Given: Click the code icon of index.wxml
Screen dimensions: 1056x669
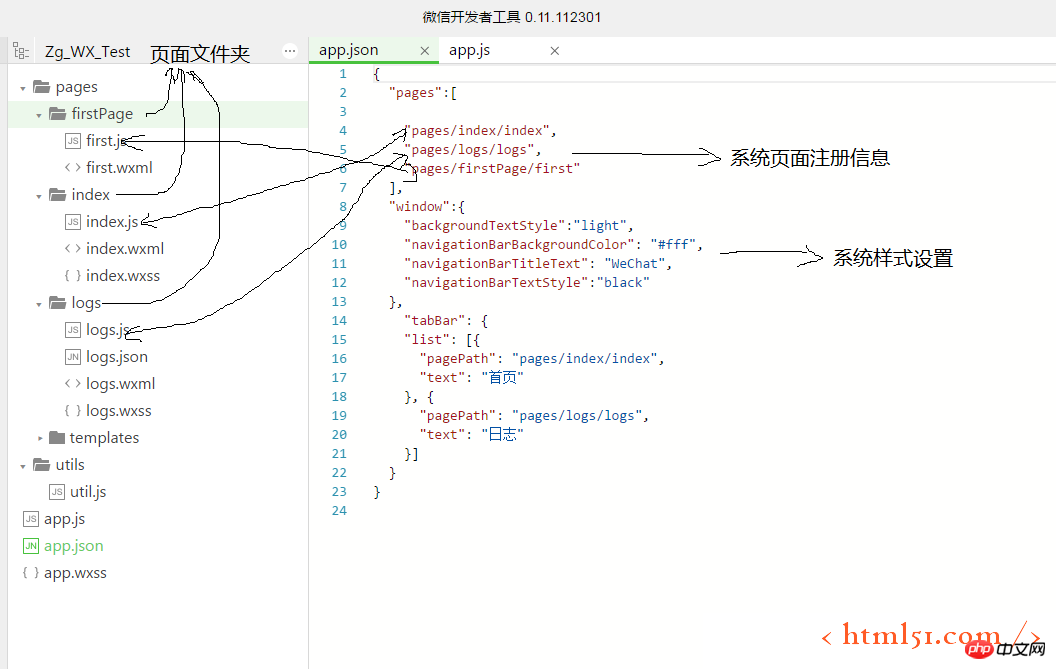Looking at the screenshot, I should point(73,249).
